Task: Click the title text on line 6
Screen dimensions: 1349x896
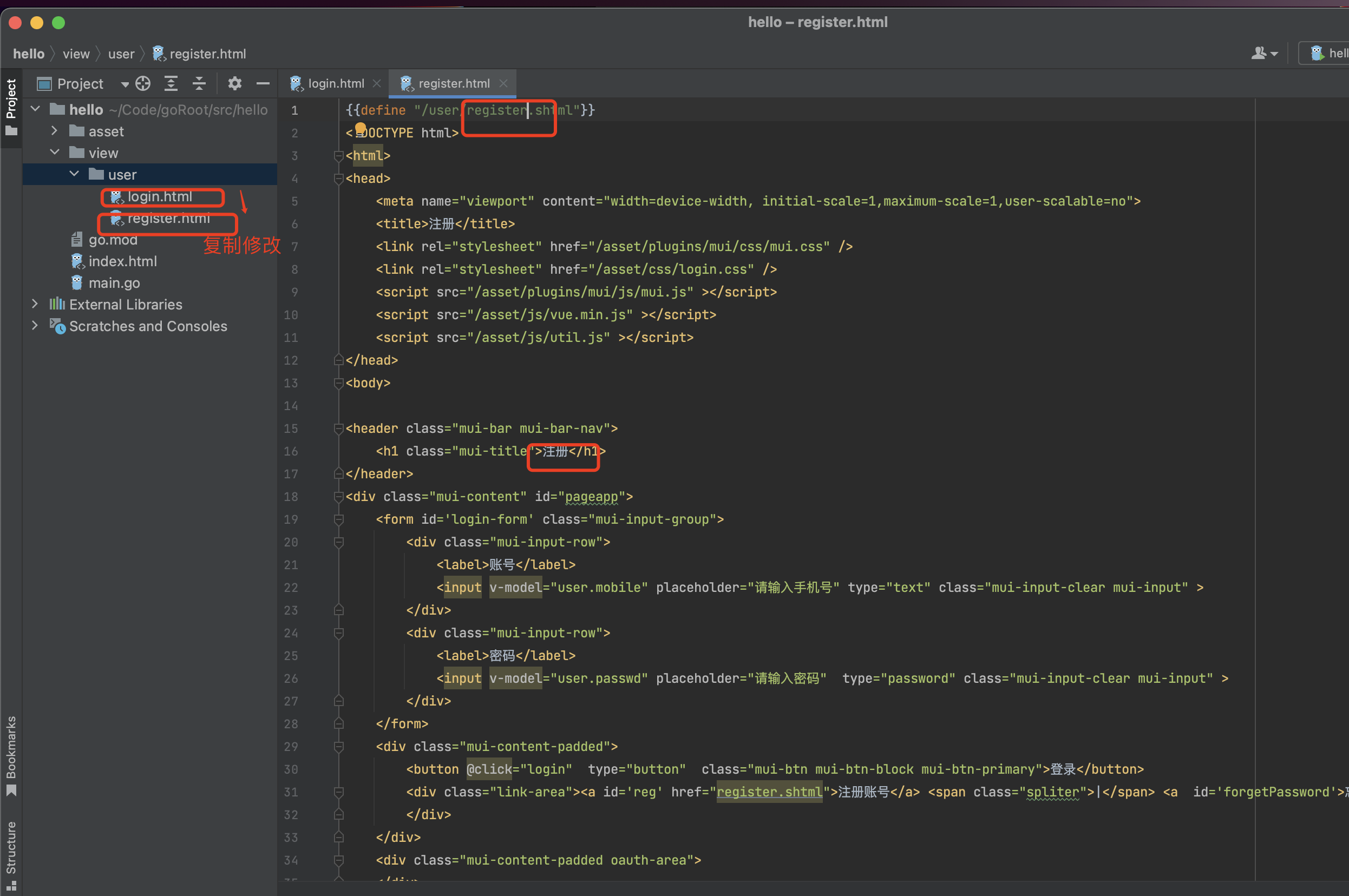Action: point(441,224)
